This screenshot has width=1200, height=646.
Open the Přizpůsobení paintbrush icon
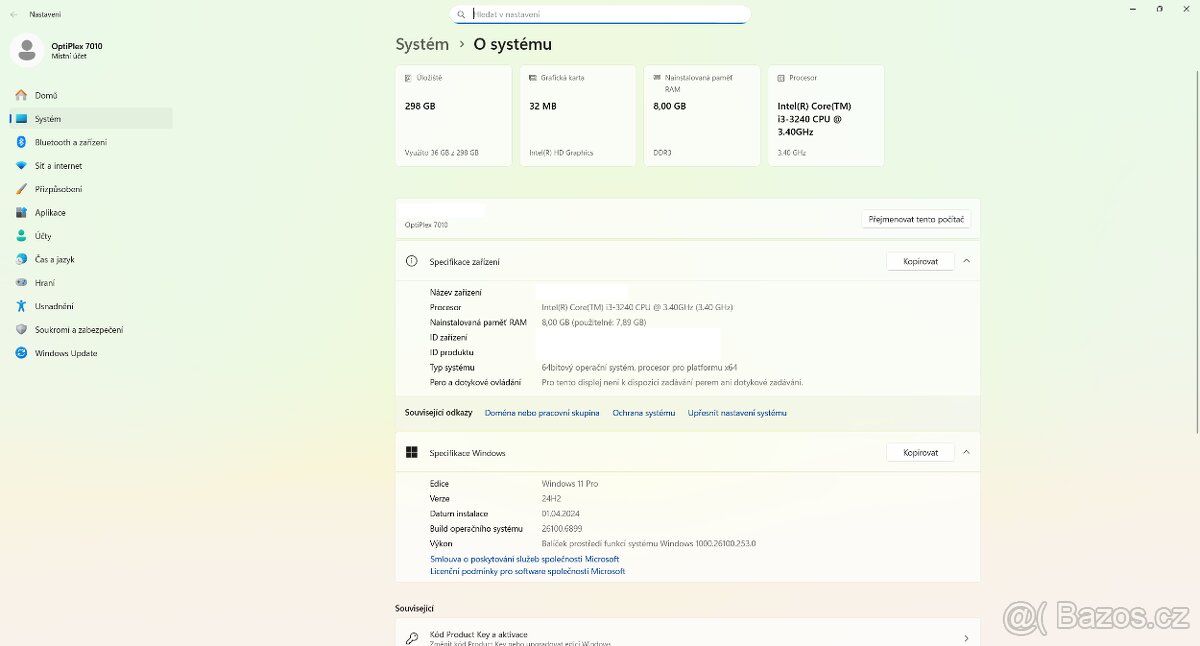tap(21, 189)
